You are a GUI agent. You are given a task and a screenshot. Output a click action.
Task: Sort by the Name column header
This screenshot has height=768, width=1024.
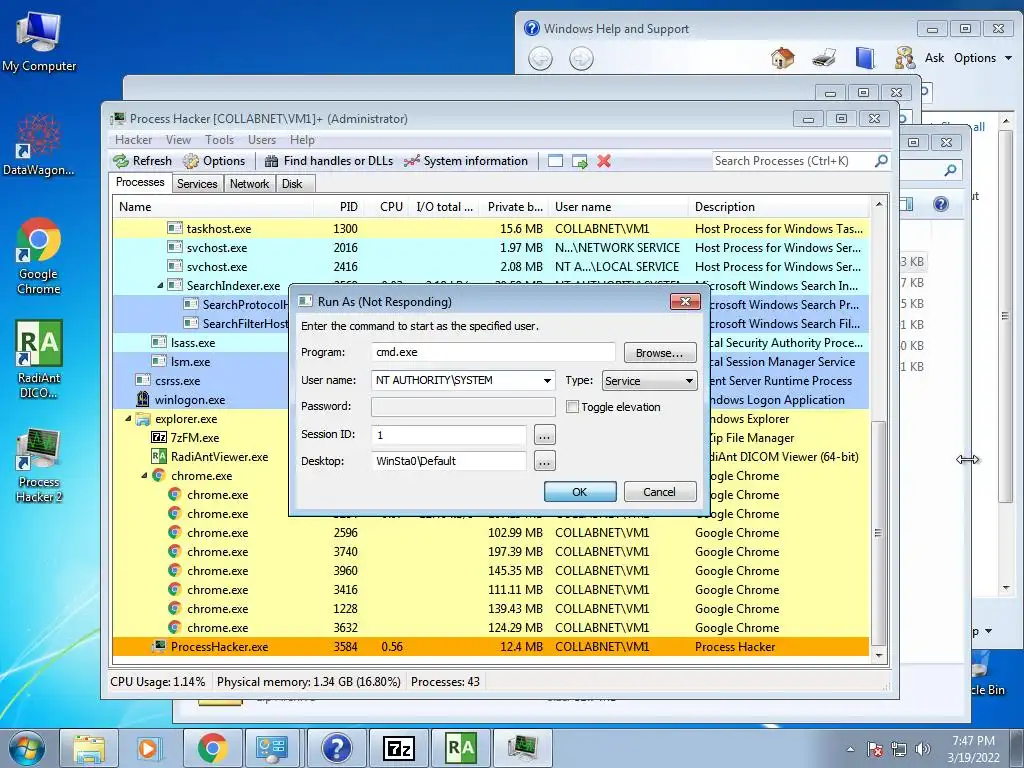[x=213, y=207]
